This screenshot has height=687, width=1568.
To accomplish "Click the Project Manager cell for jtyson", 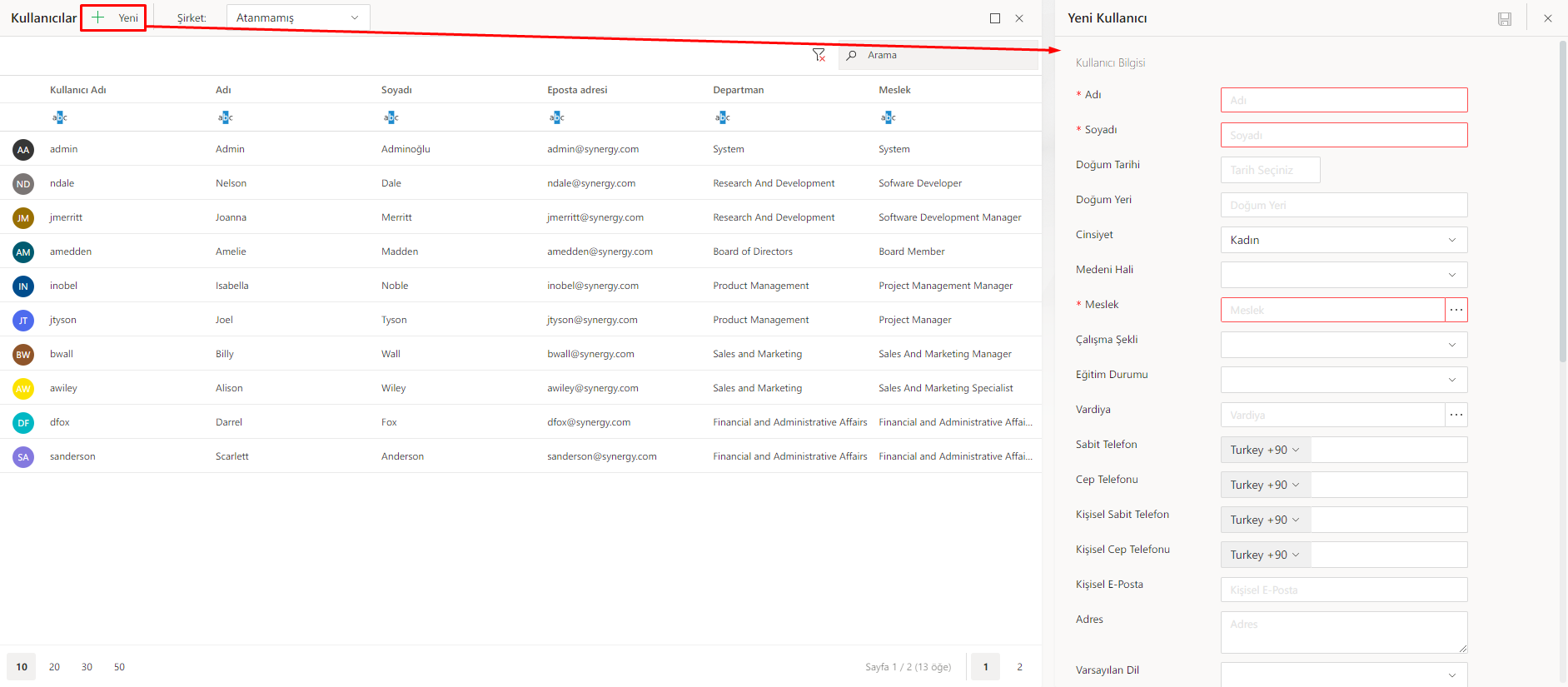I will point(915,320).
